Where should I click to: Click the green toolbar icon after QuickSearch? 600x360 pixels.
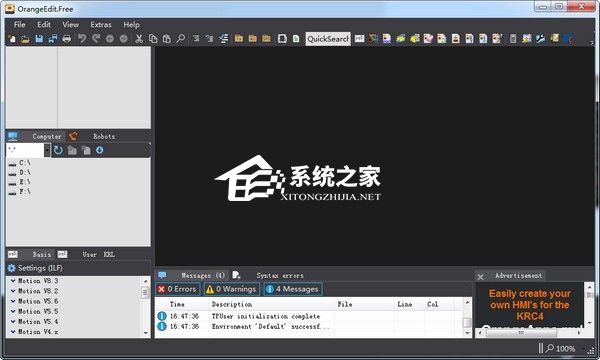click(x=401, y=39)
